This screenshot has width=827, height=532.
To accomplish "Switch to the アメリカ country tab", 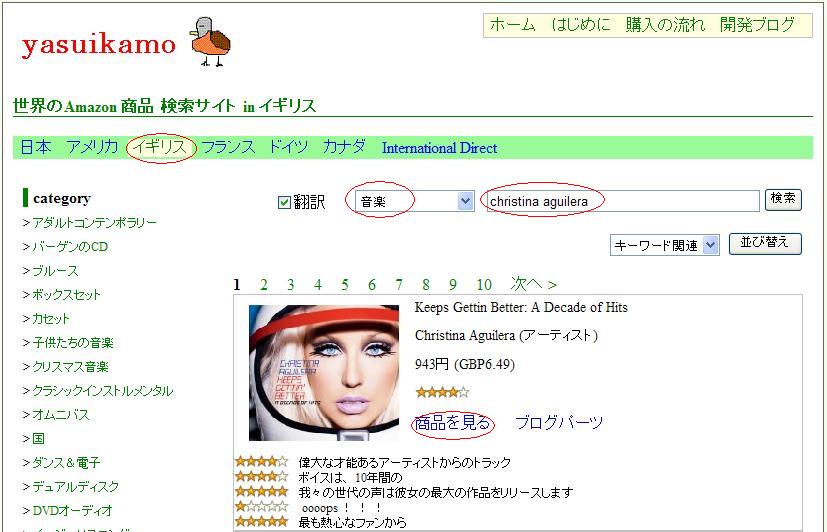I will coord(92,147).
